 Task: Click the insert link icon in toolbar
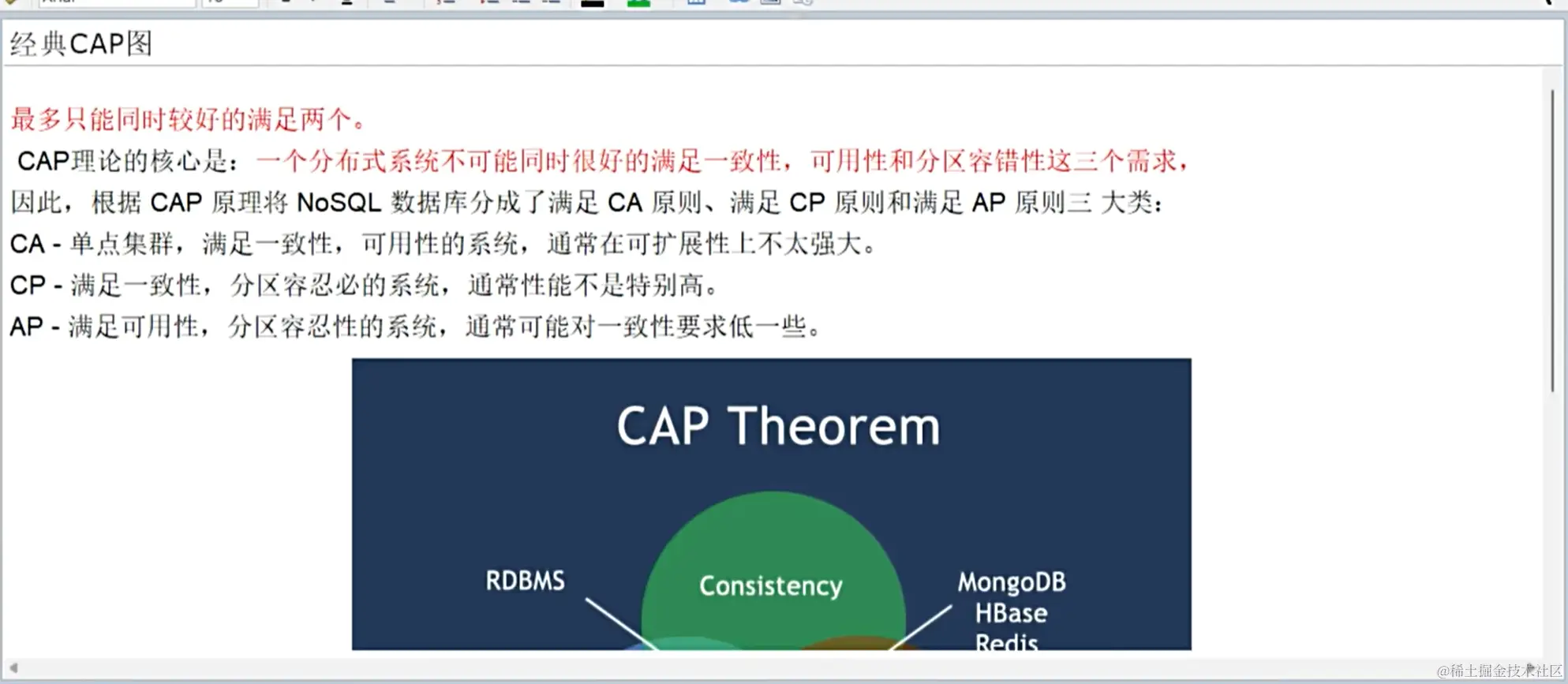click(739, 2)
